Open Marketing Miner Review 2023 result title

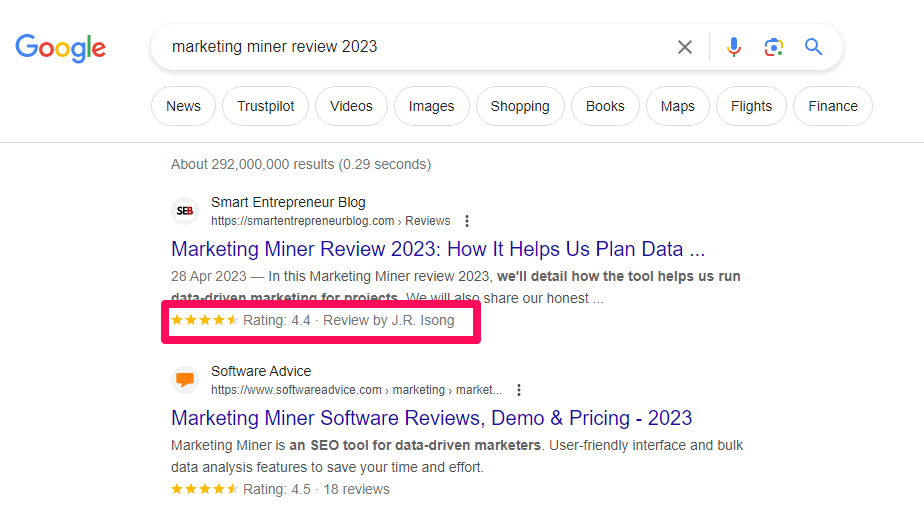point(438,249)
